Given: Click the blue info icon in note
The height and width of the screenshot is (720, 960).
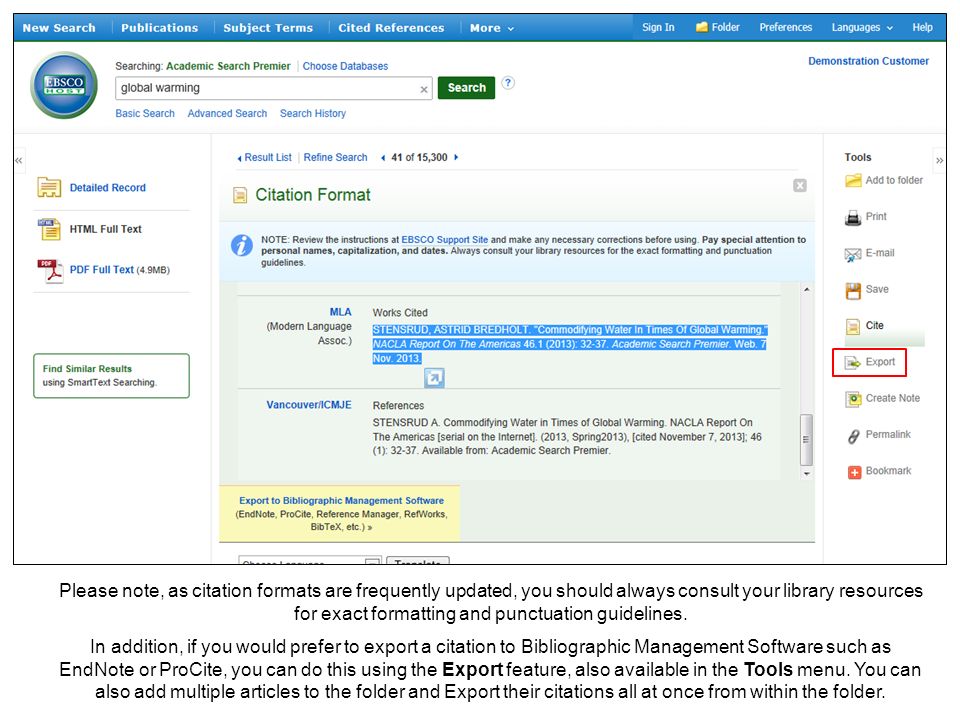Looking at the screenshot, I should 242,245.
